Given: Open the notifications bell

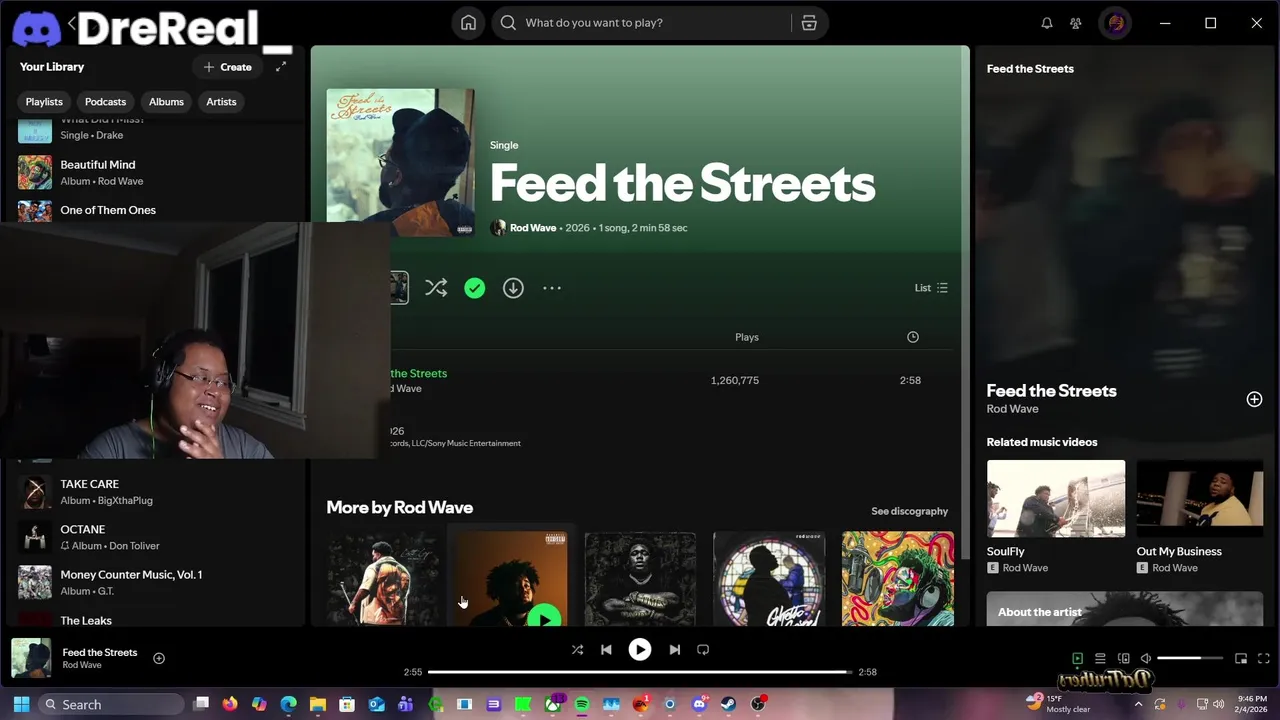Looking at the screenshot, I should coord(1047,23).
